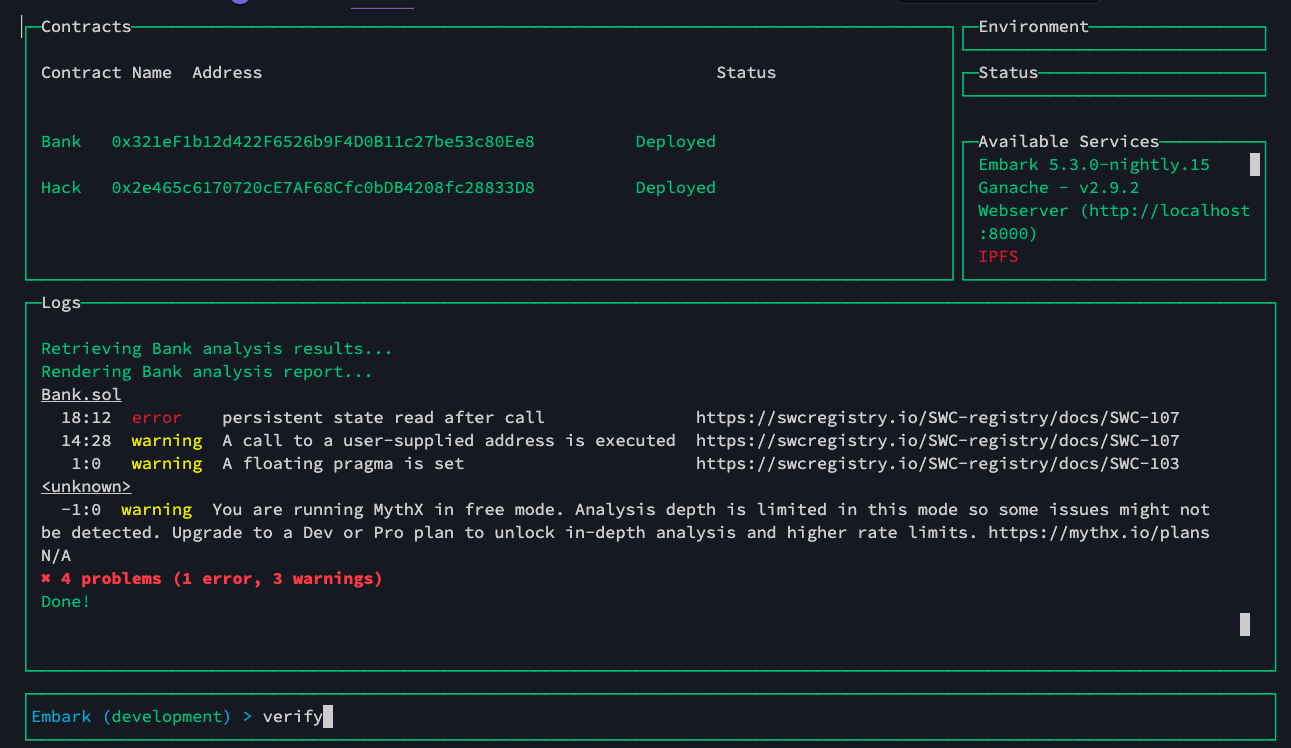Click the 18:12 line position in Logs
Image resolution: width=1291 pixels, height=748 pixels.
(86, 417)
